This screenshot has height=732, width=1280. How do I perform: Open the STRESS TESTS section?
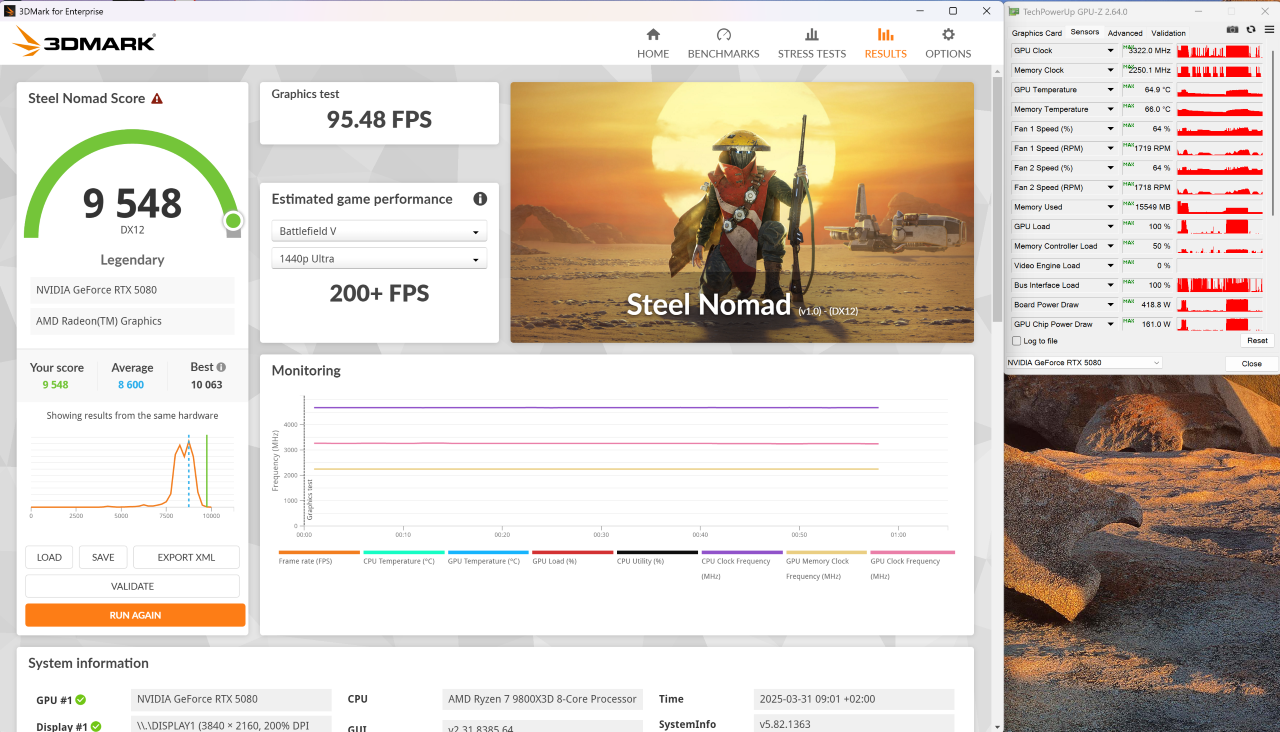812,42
